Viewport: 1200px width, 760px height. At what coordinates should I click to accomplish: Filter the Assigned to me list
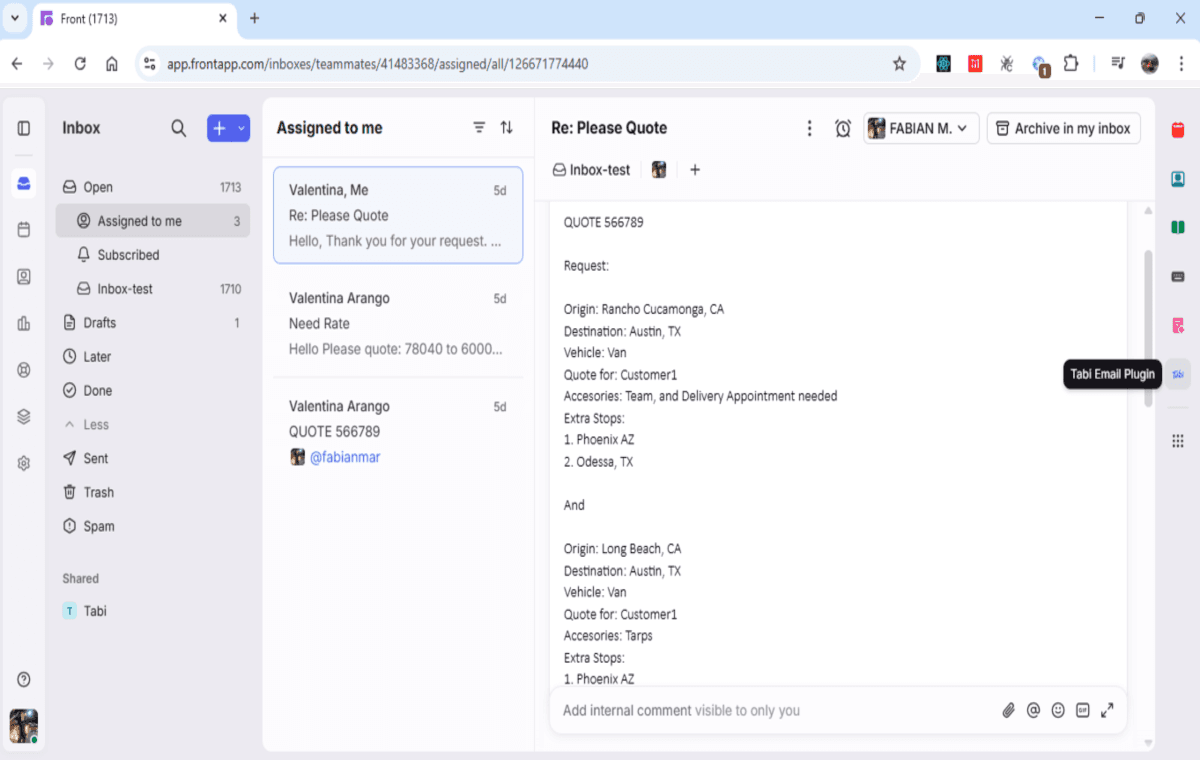tap(479, 128)
